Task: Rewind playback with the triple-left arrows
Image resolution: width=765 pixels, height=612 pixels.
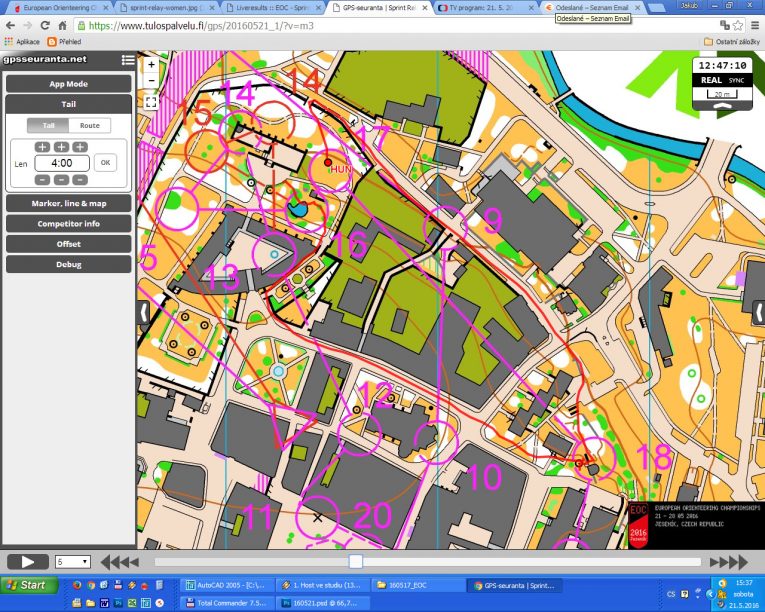Action: click(x=120, y=562)
